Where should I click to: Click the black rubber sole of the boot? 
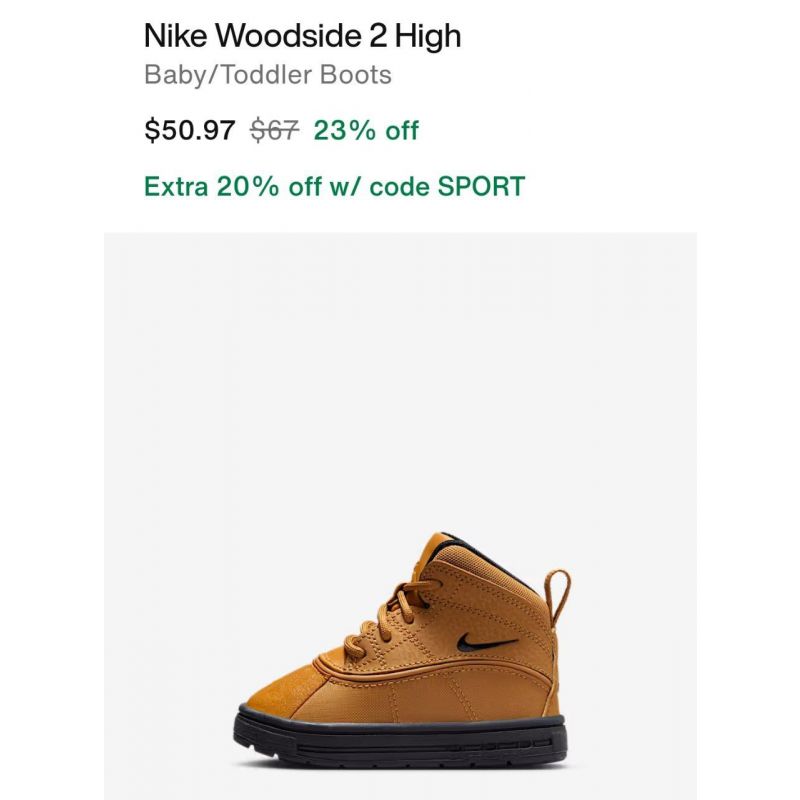(x=401, y=736)
